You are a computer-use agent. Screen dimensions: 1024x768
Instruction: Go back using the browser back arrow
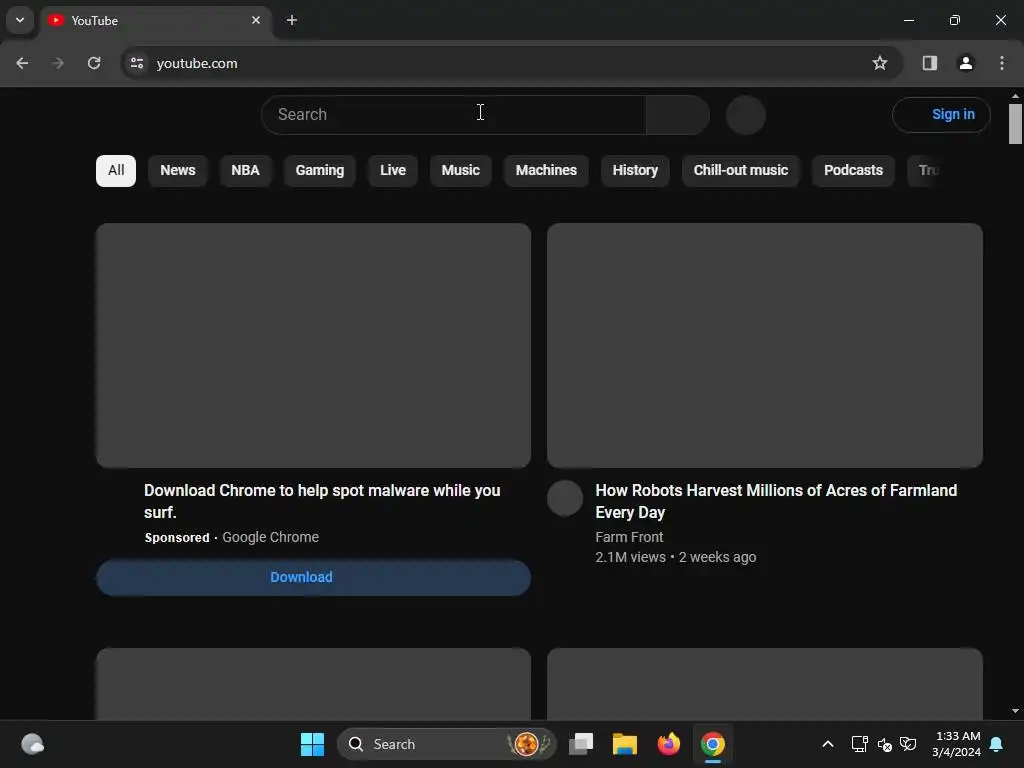(22, 63)
